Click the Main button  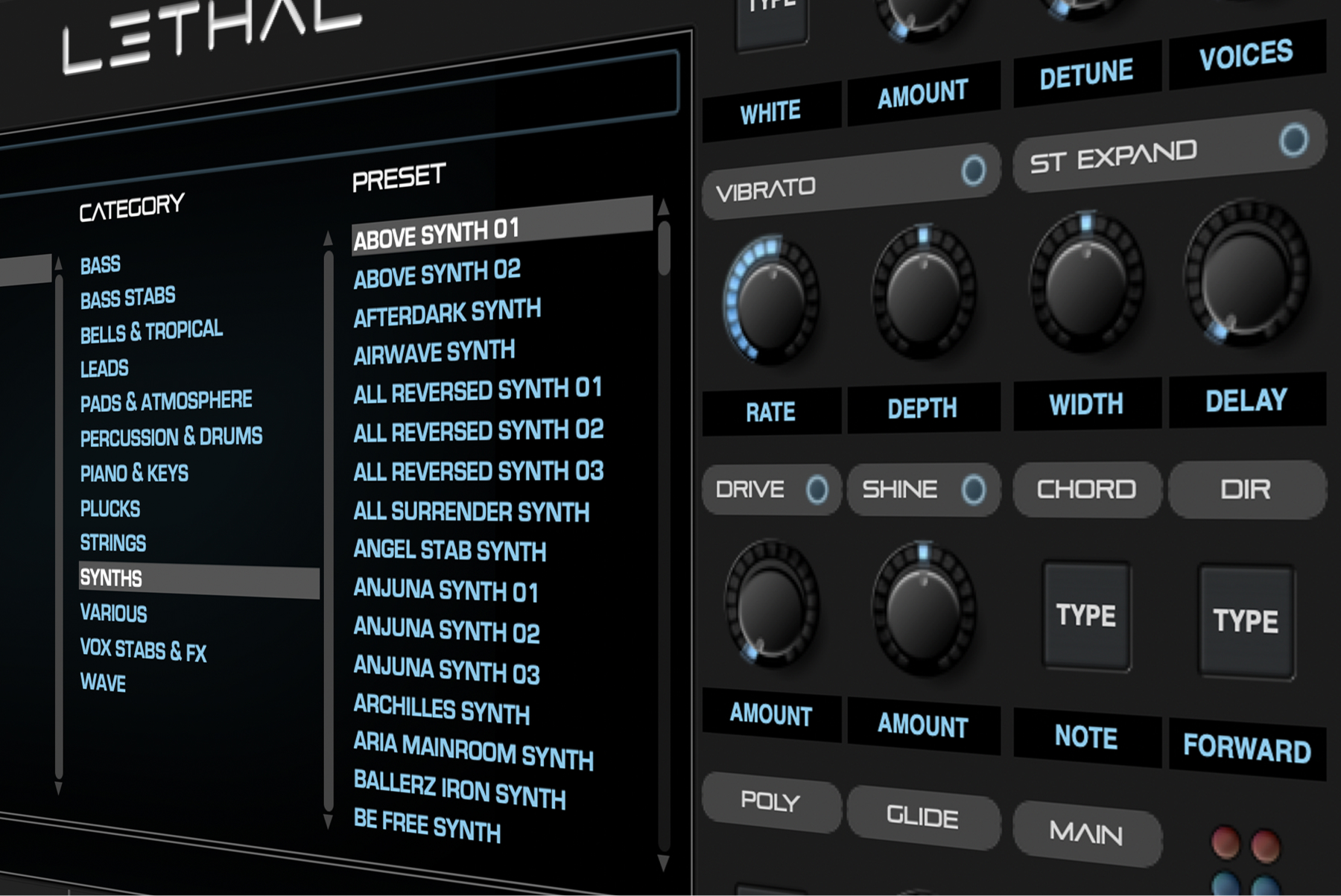(1087, 833)
